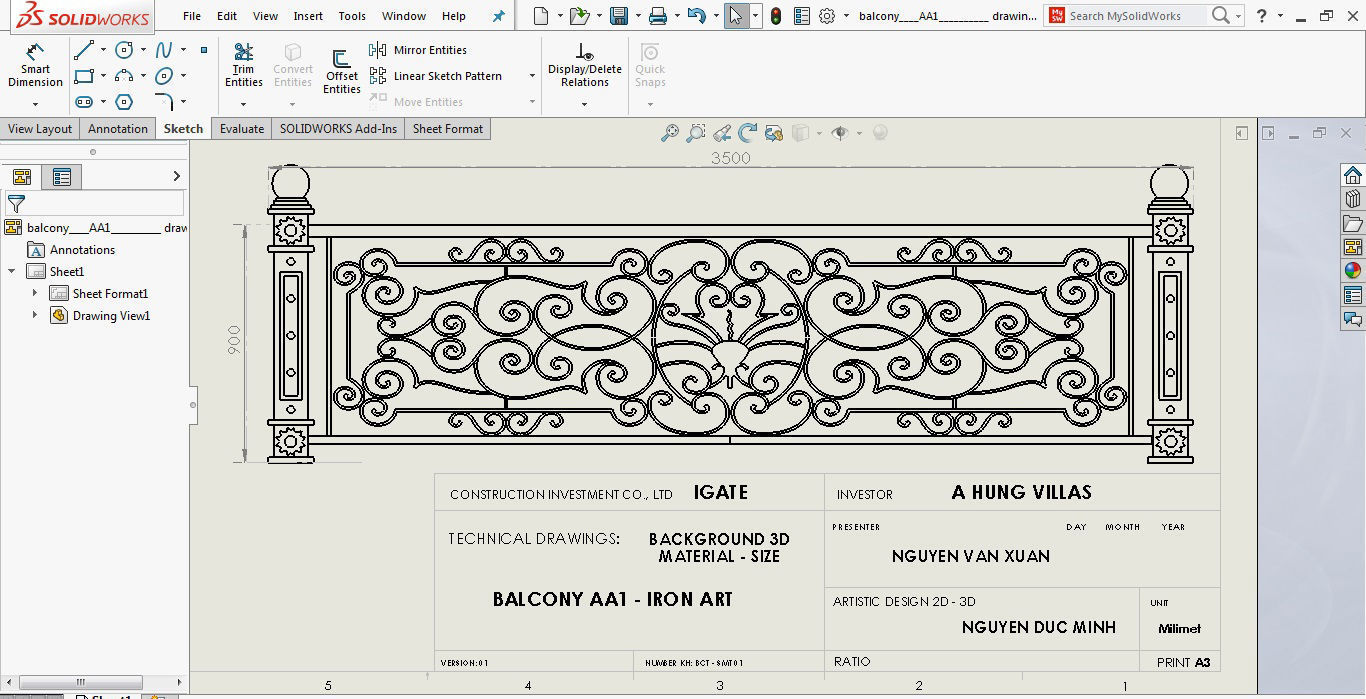Click Zoom to Area icon
The image size is (1366, 699).
tap(695, 133)
